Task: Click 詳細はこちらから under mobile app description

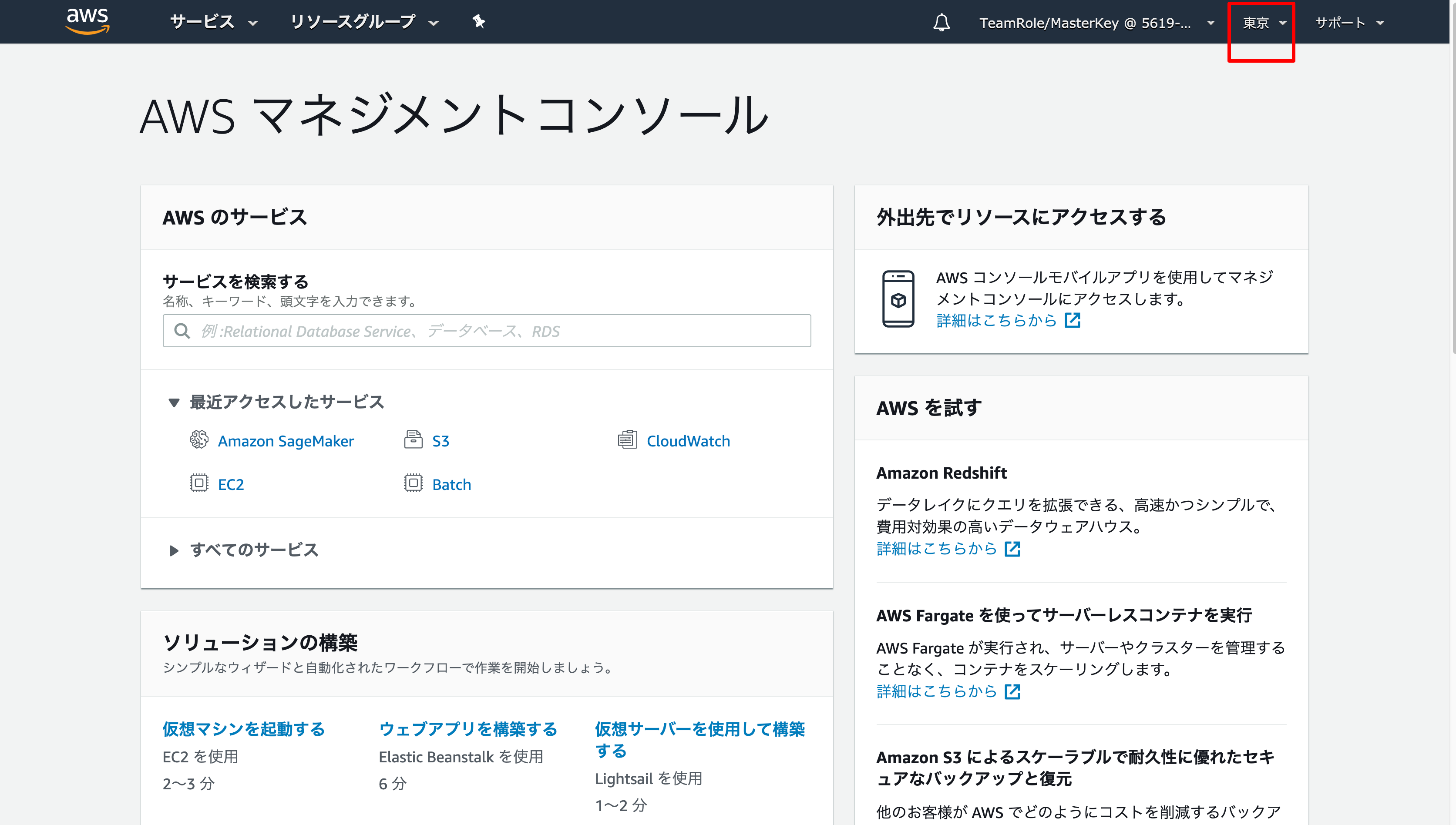Action: tap(996, 321)
